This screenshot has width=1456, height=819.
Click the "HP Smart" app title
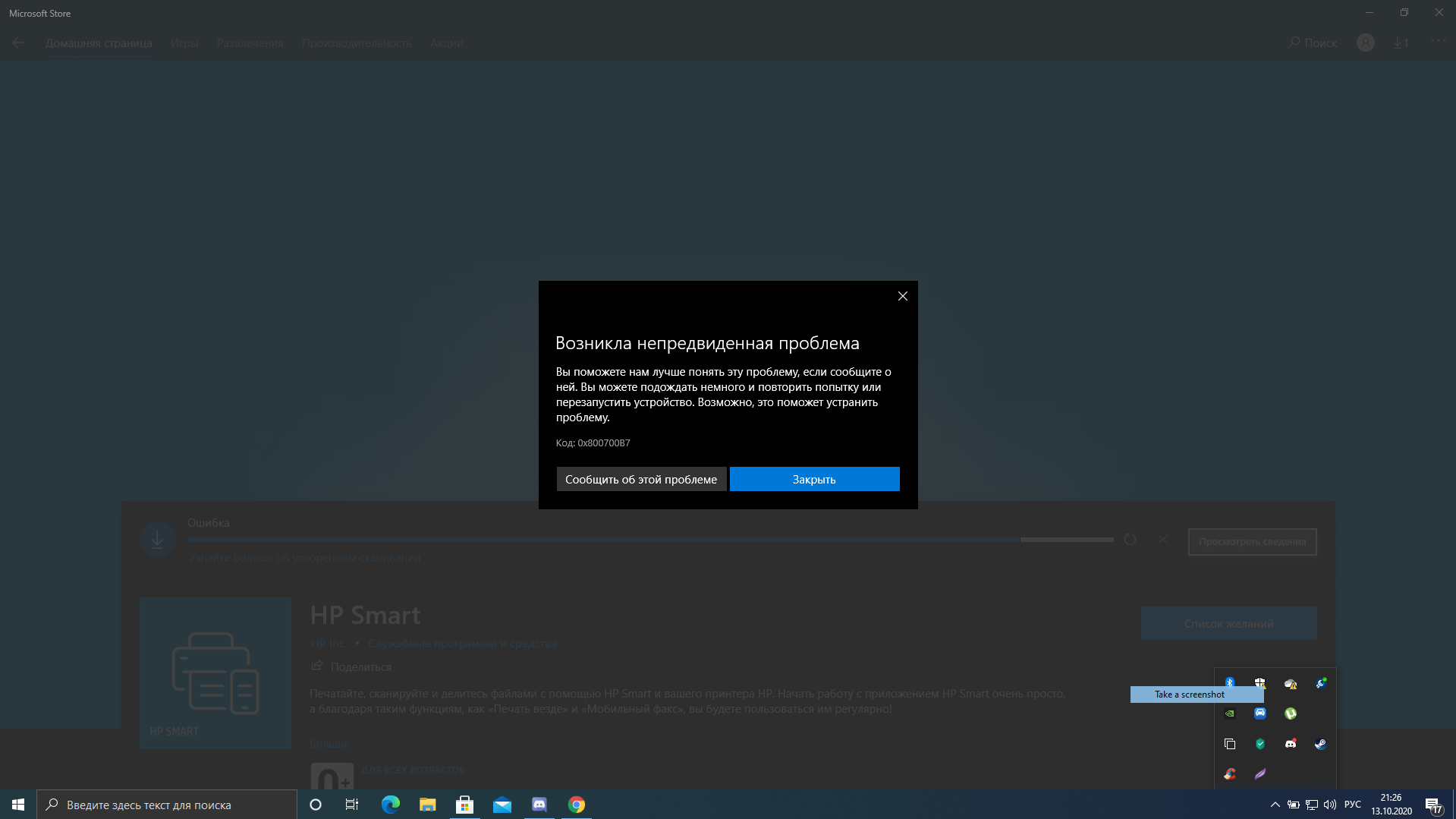[x=365, y=615]
